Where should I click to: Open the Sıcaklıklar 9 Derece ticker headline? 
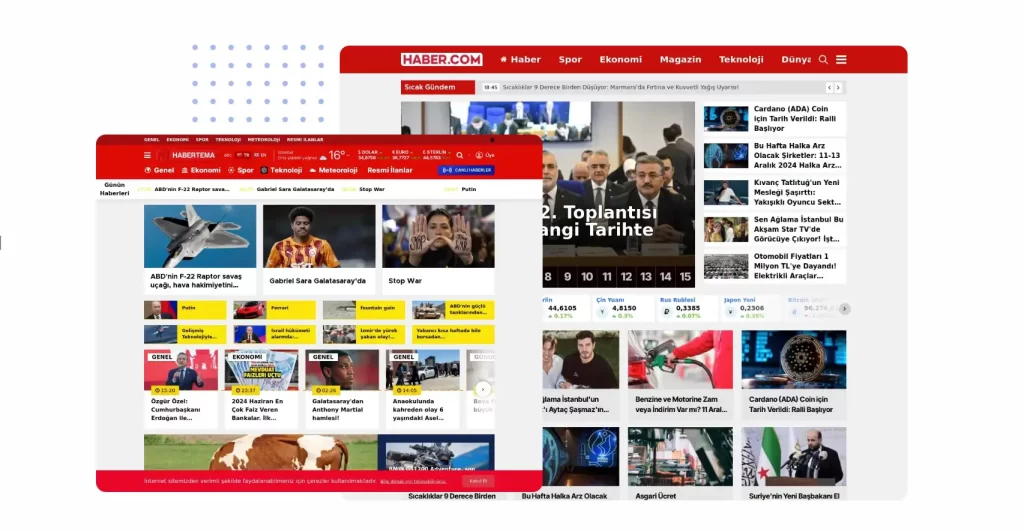pos(620,88)
